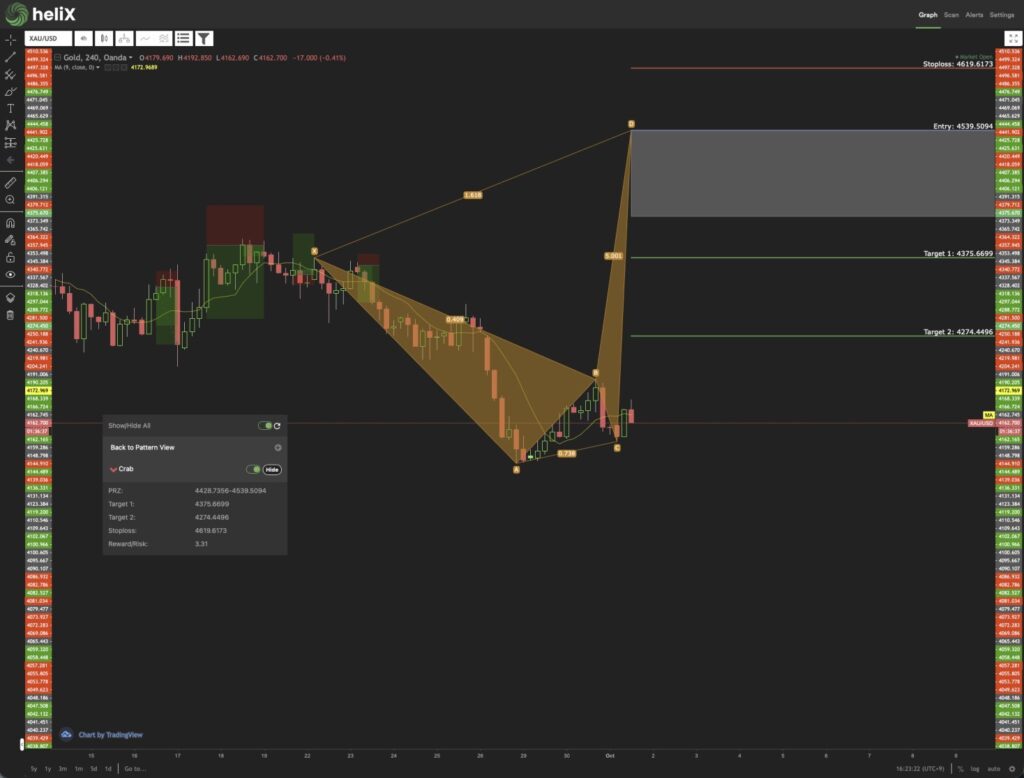Select the 1m range button

pyautogui.click(x=78, y=769)
